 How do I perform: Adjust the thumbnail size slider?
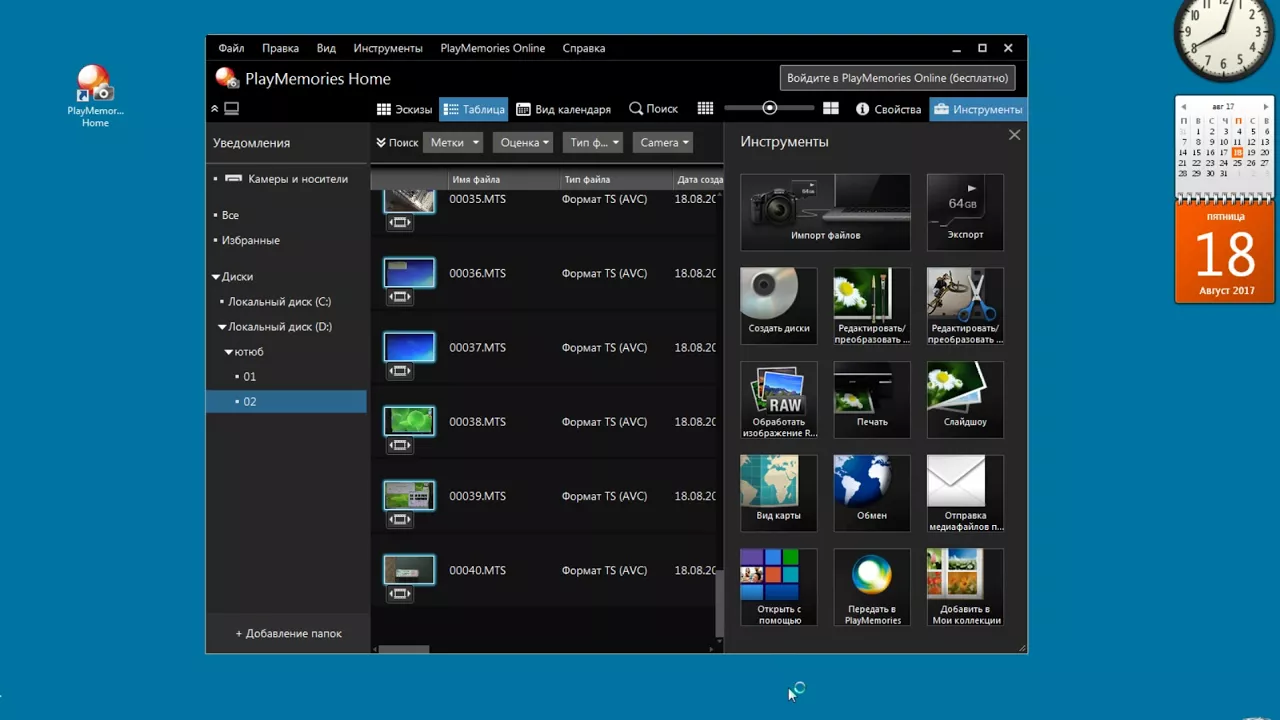[769, 108]
